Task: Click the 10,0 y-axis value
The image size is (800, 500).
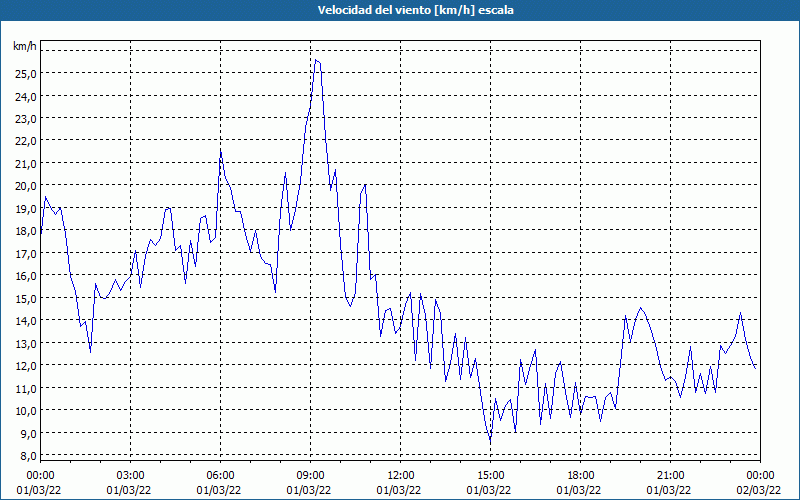Action: point(26,410)
